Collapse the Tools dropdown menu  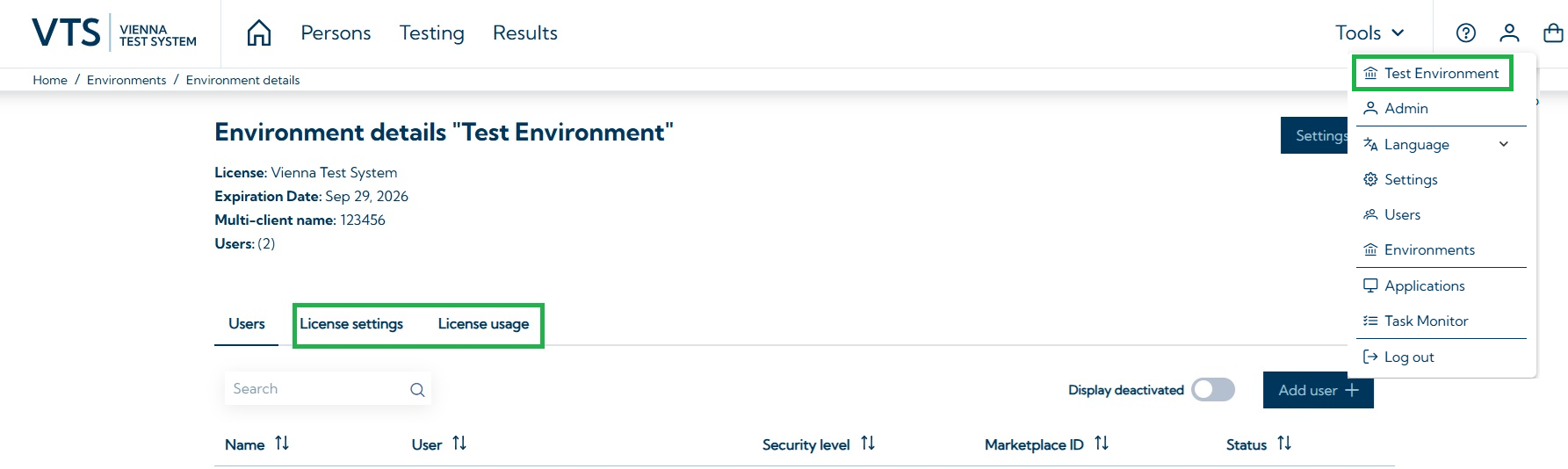[1369, 33]
